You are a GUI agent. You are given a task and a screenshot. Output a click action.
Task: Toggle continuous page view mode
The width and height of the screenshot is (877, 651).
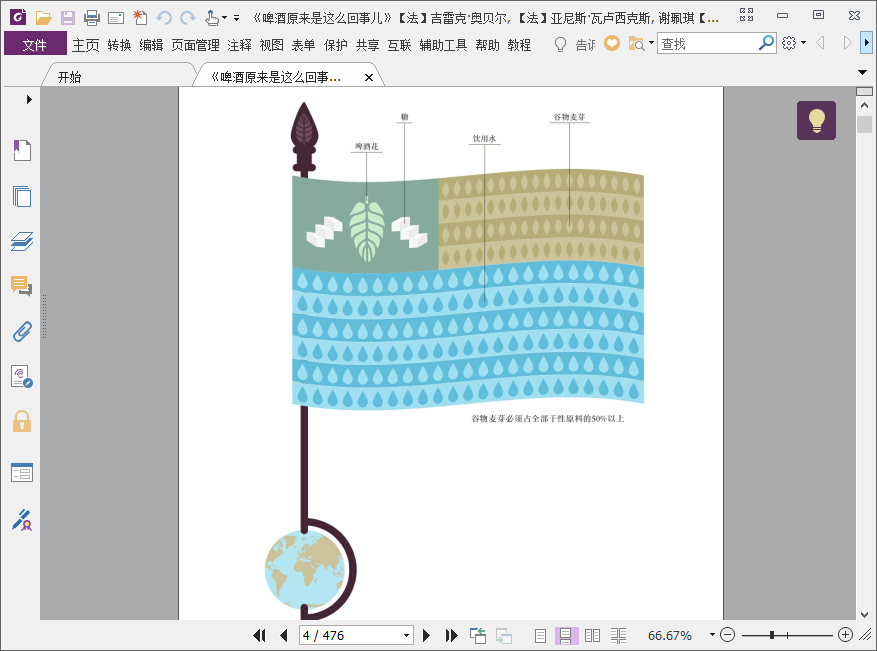pos(566,635)
